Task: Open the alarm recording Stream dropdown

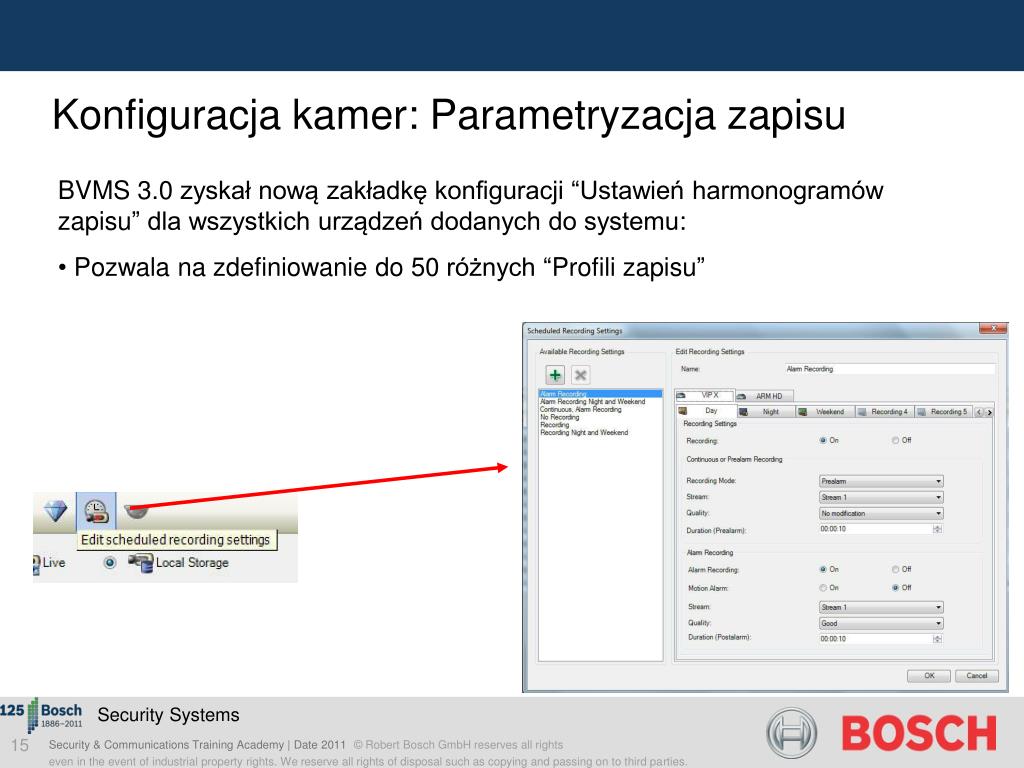Action: click(881, 607)
